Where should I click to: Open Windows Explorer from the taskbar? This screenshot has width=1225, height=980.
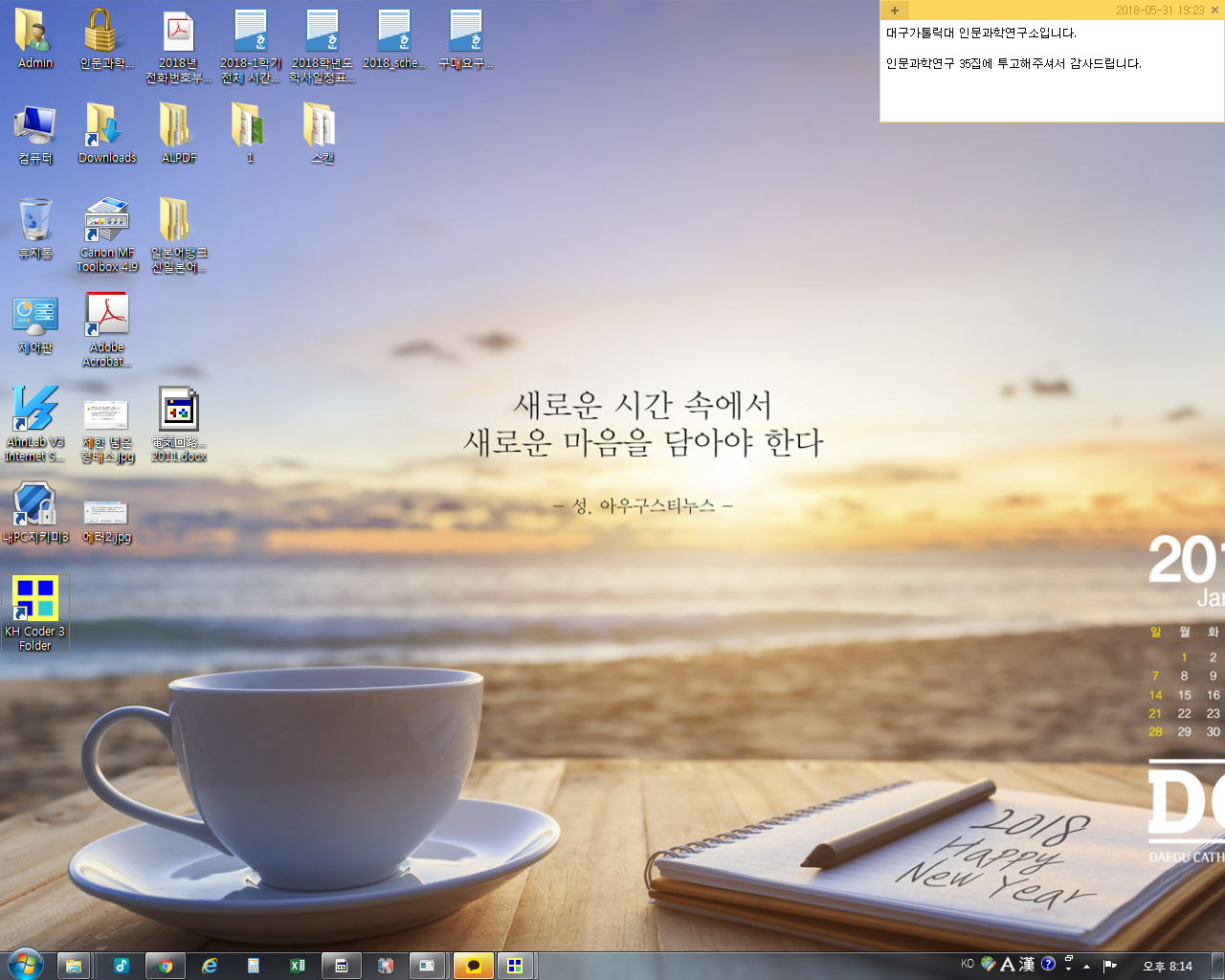74,966
